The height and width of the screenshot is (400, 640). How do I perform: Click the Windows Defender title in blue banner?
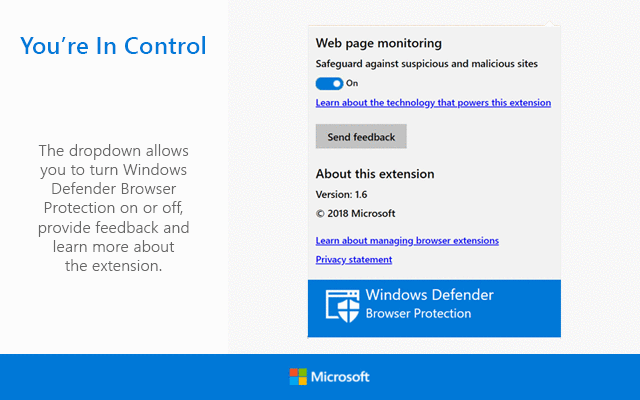point(429,295)
